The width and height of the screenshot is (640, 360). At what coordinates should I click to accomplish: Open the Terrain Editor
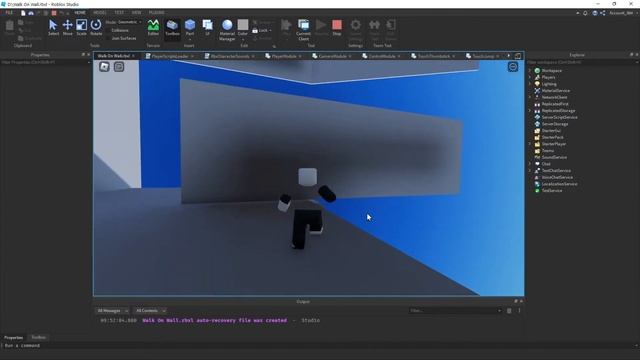coord(153,28)
